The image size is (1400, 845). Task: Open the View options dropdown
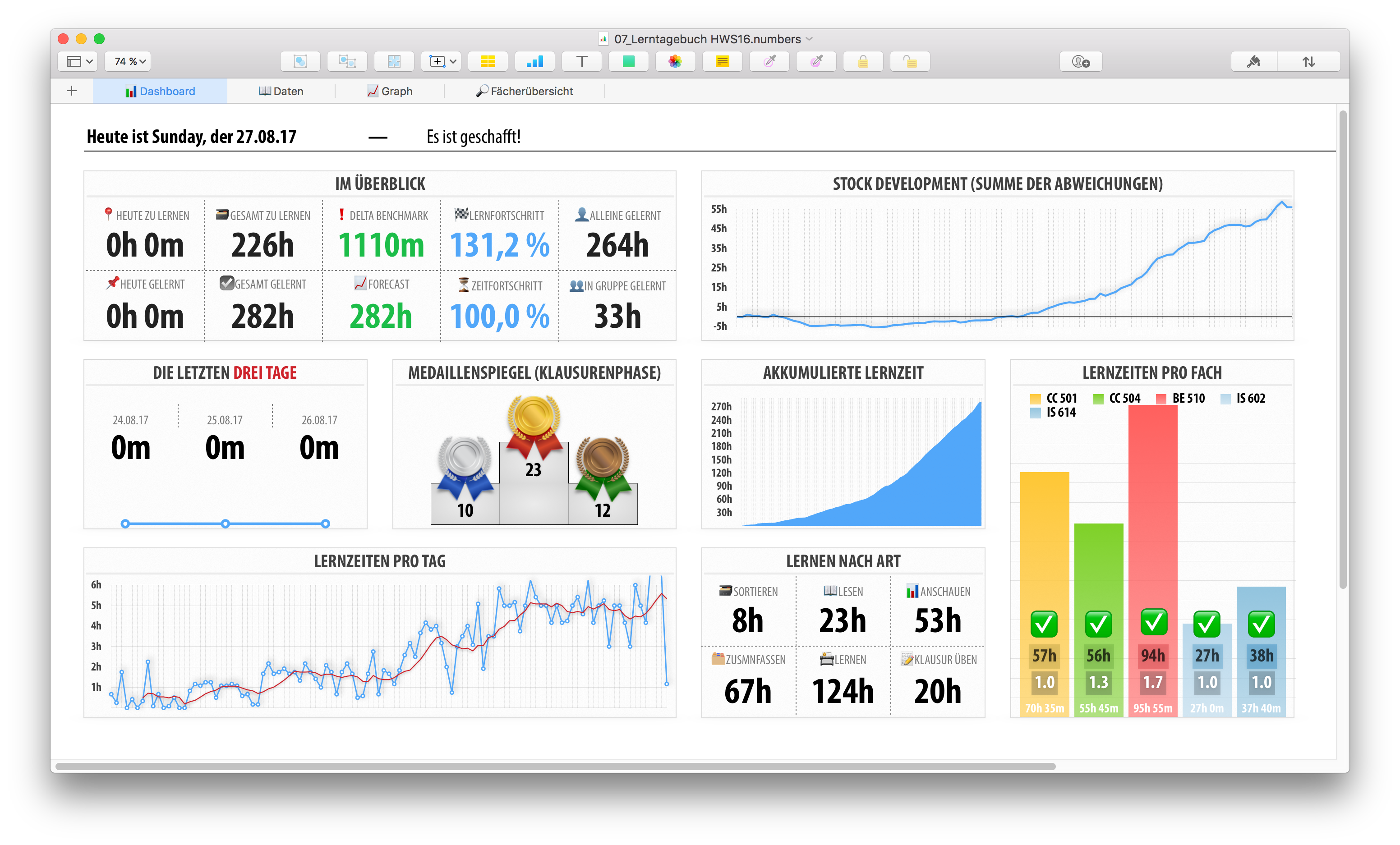[79, 61]
